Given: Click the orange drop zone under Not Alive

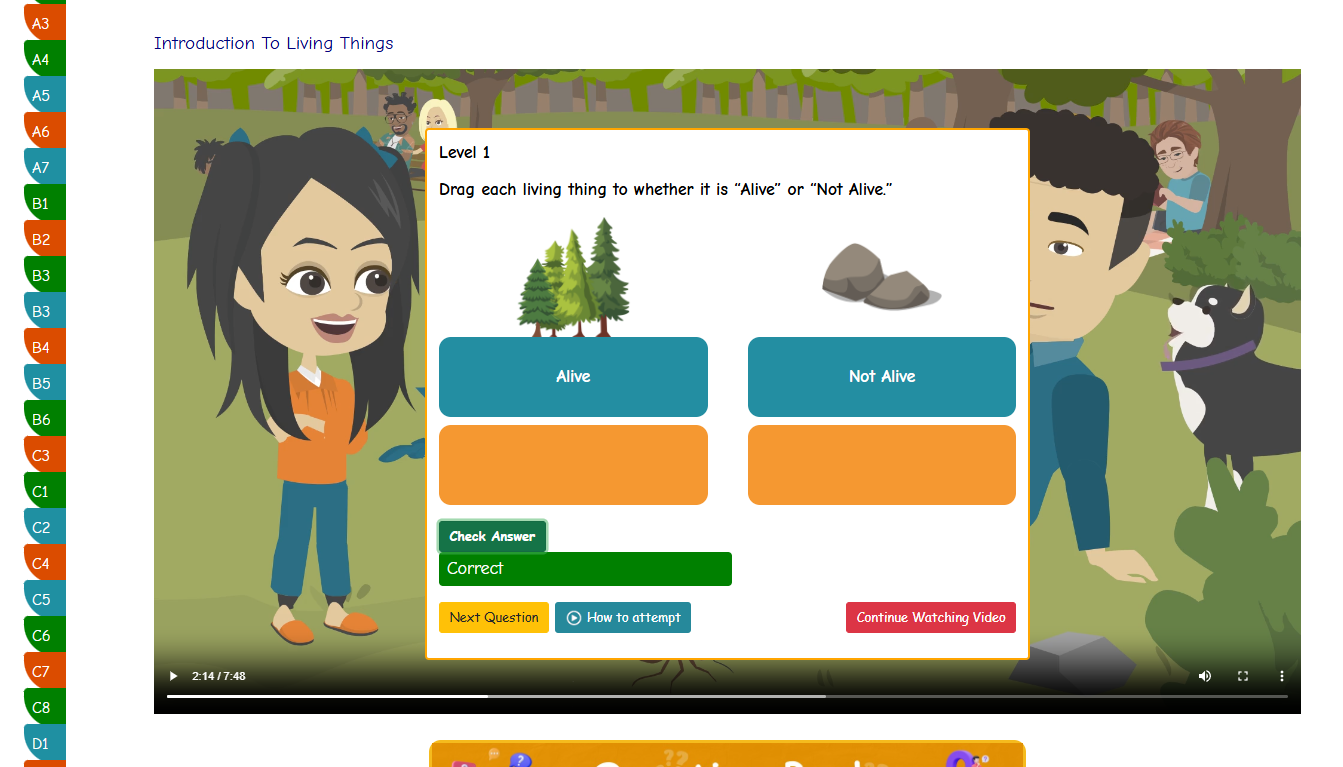Looking at the screenshot, I should pyautogui.click(x=881, y=465).
